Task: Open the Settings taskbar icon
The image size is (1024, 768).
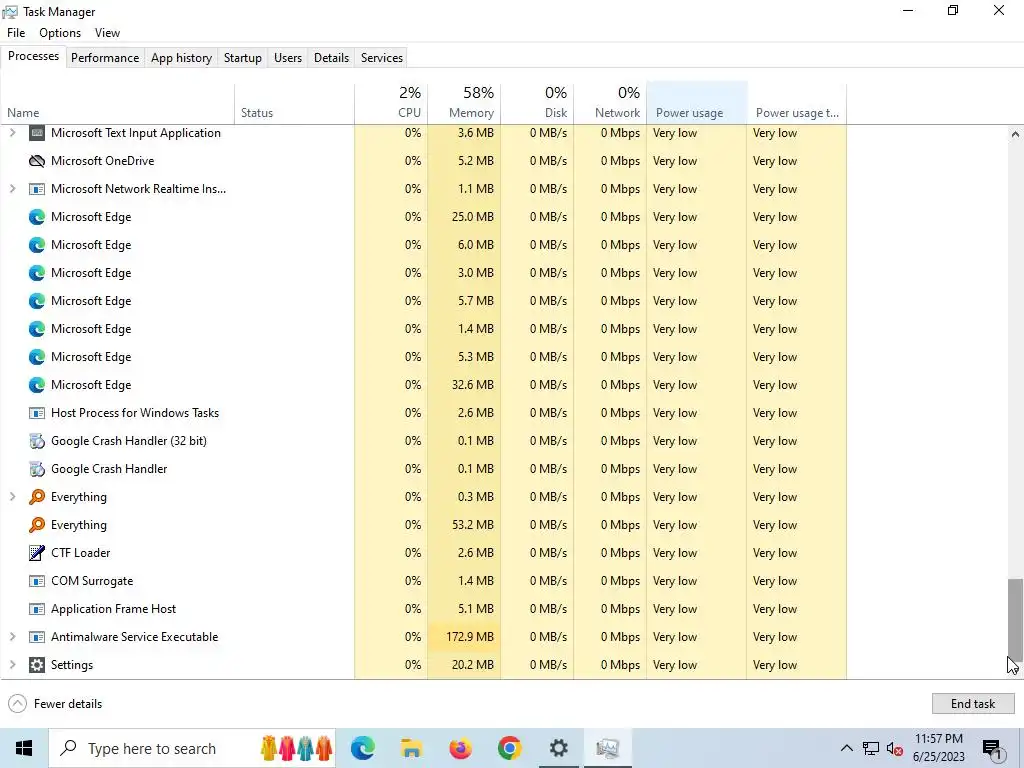Action: coord(558,748)
